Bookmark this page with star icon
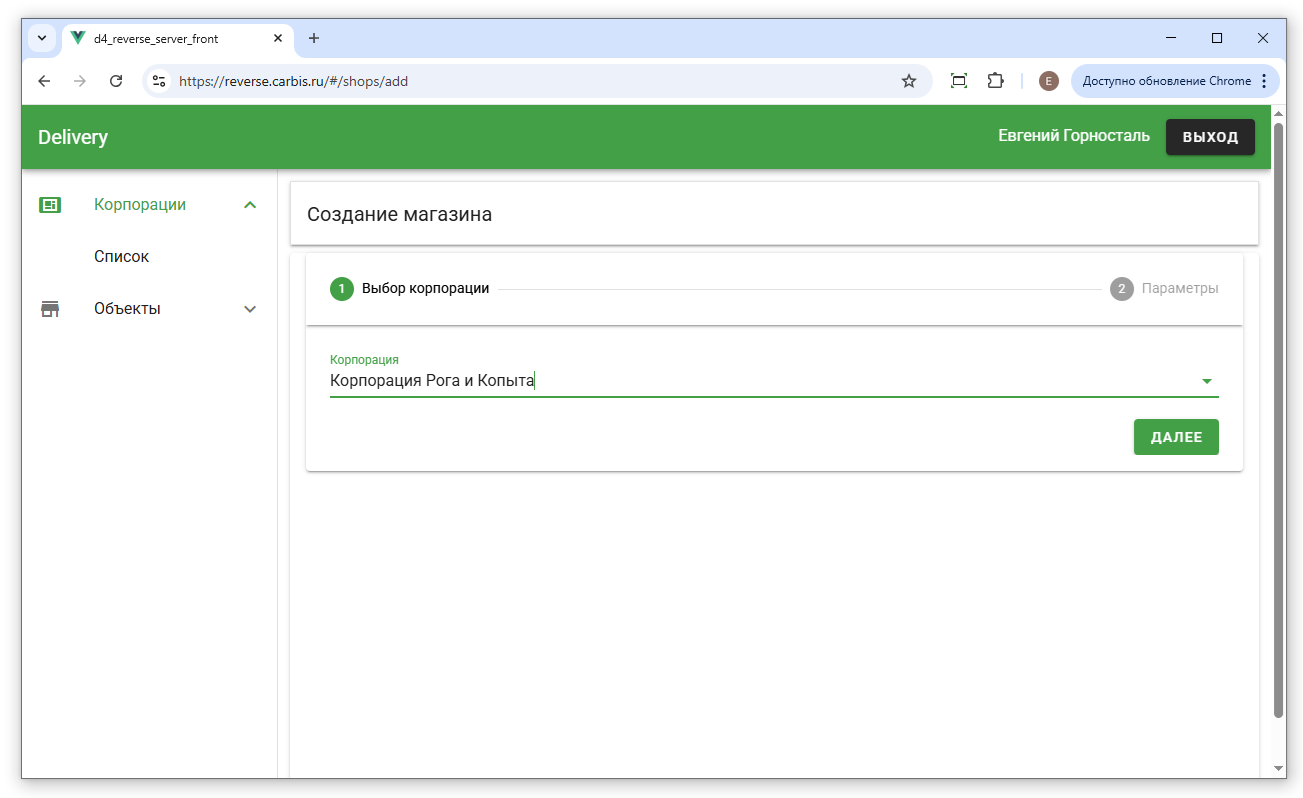Image resolution: width=1303 pixels, height=798 pixels. [908, 81]
